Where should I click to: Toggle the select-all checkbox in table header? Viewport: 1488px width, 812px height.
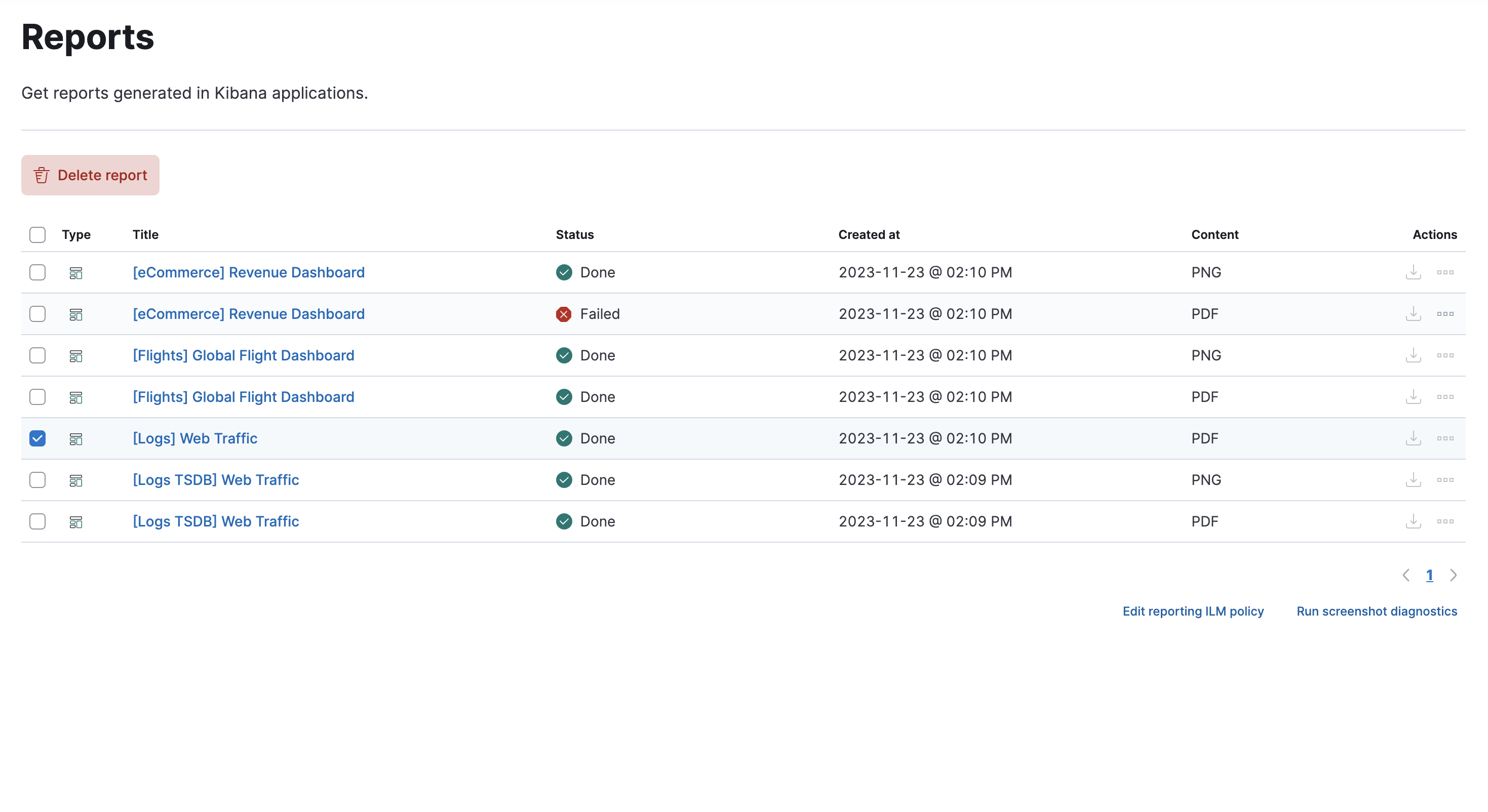37,234
